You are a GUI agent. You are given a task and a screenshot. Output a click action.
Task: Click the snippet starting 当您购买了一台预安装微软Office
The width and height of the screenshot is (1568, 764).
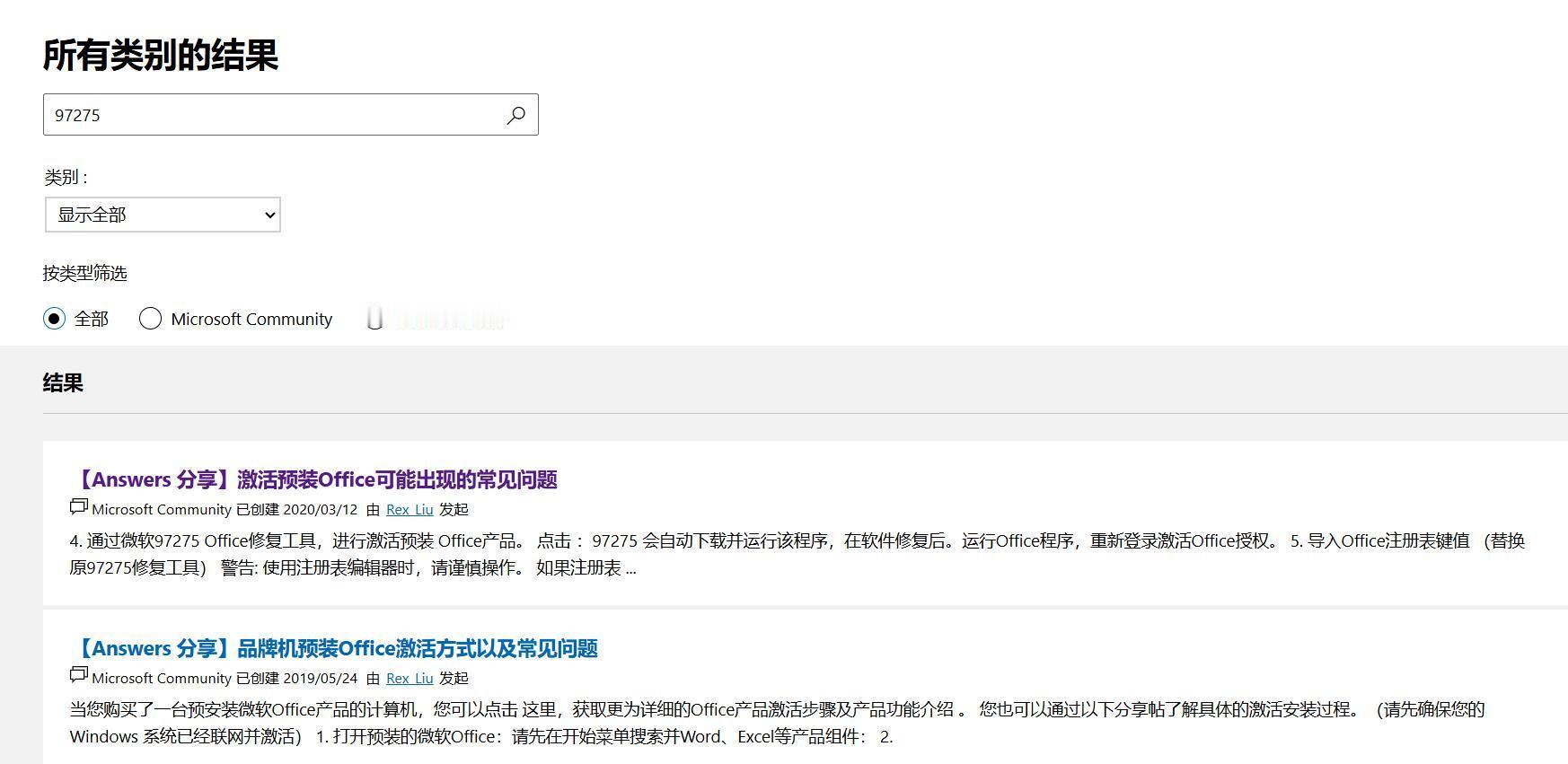[778, 723]
